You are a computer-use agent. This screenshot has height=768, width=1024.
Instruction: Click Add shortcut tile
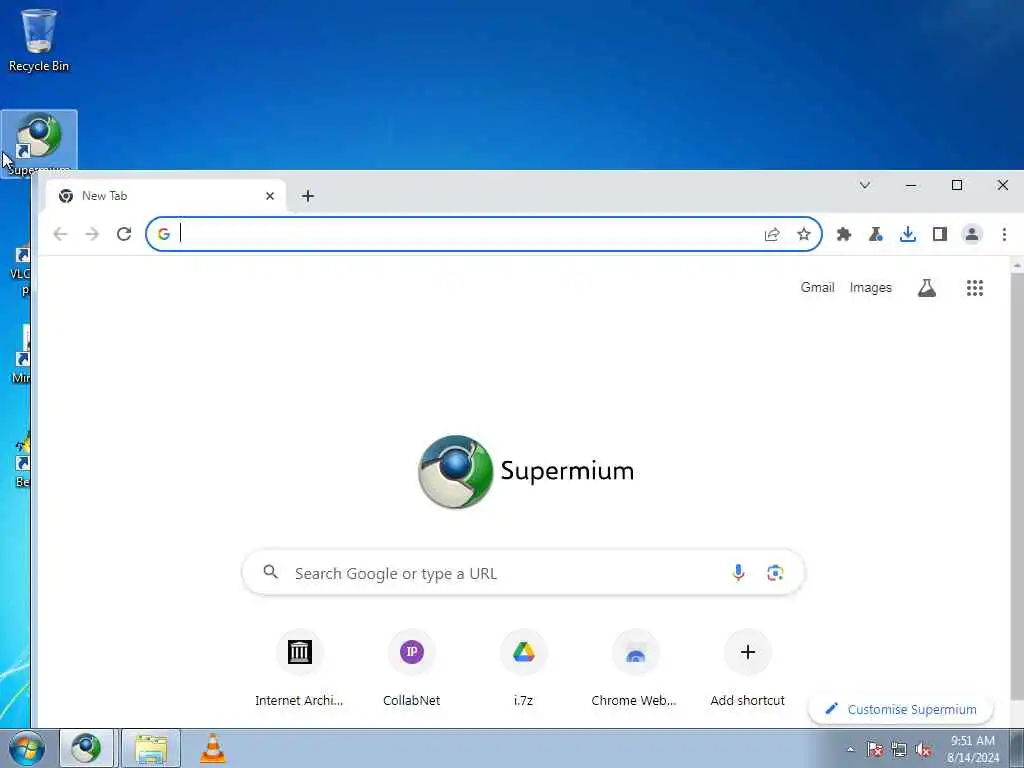pyautogui.click(x=748, y=668)
